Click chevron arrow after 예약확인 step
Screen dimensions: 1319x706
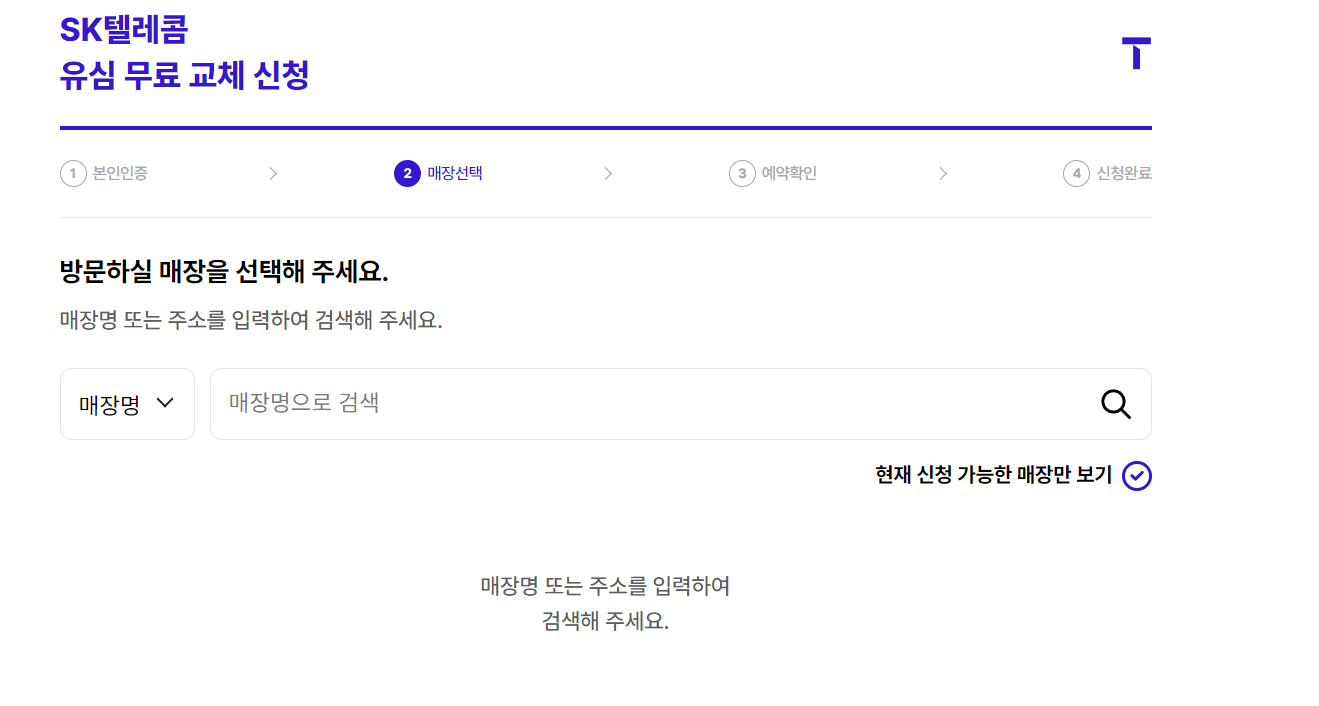(943, 174)
